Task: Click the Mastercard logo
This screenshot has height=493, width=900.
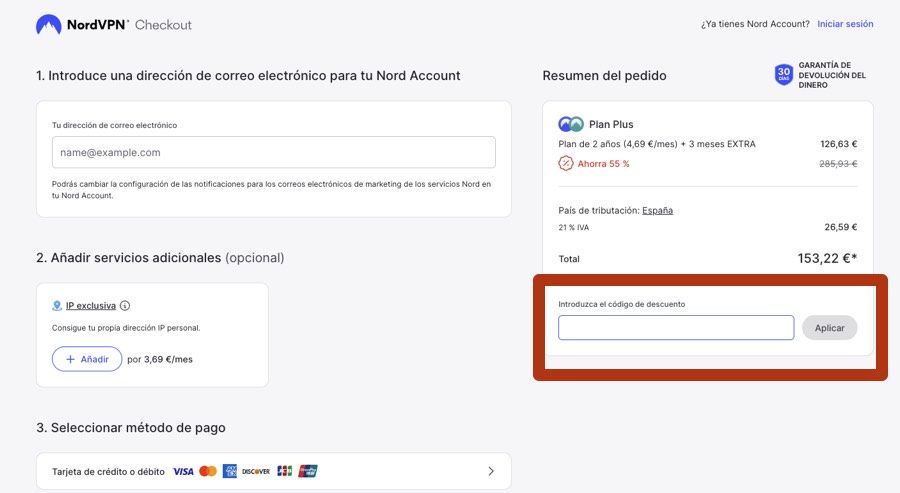Action: tap(208, 471)
